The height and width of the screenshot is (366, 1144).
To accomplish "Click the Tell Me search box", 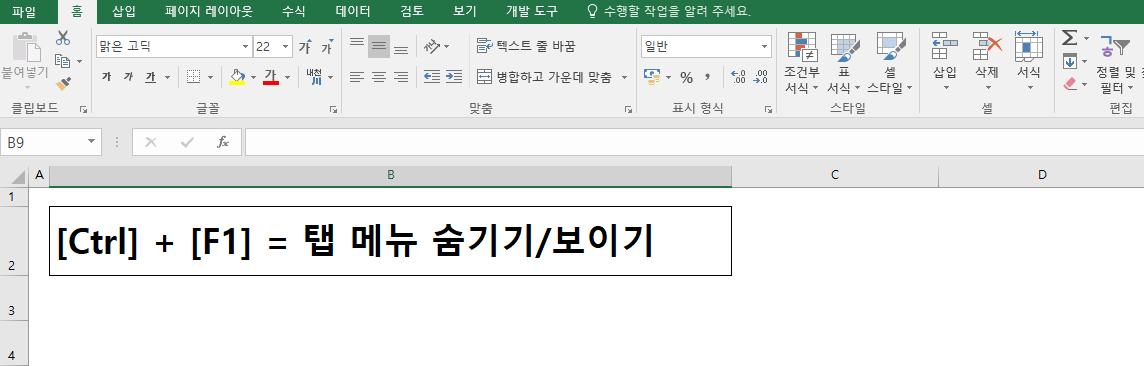I will coord(669,11).
